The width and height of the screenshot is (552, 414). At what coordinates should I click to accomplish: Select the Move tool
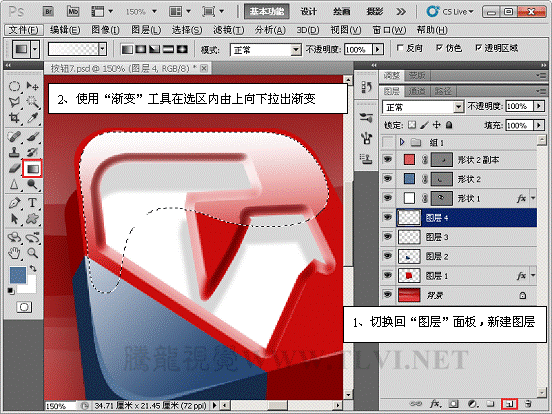tap(32, 86)
